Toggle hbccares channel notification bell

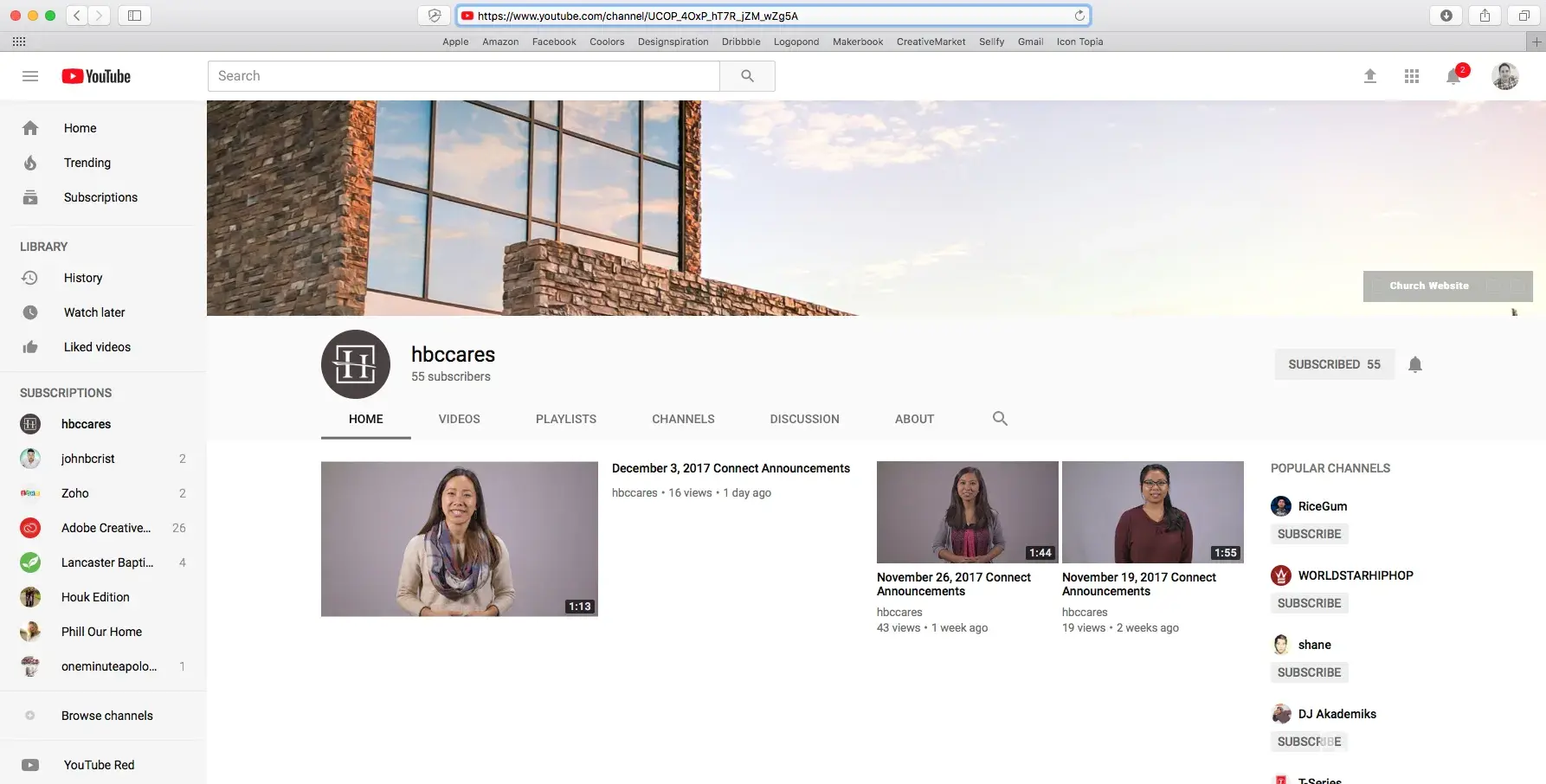[1414, 364]
